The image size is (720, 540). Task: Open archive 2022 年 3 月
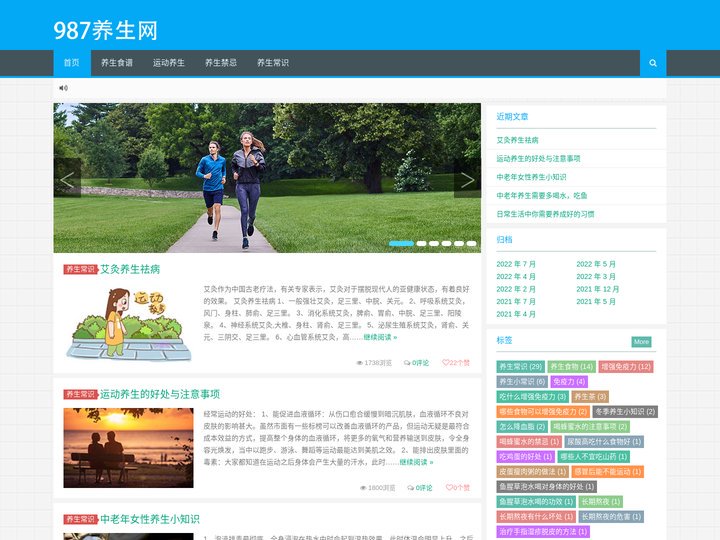tap(596, 276)
